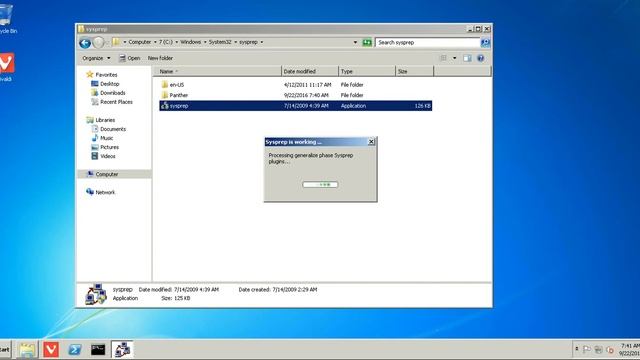Screen dimensions: 640x360
Task: Open the Vivaldi desktop shortcut
Action: coord(6,67)
